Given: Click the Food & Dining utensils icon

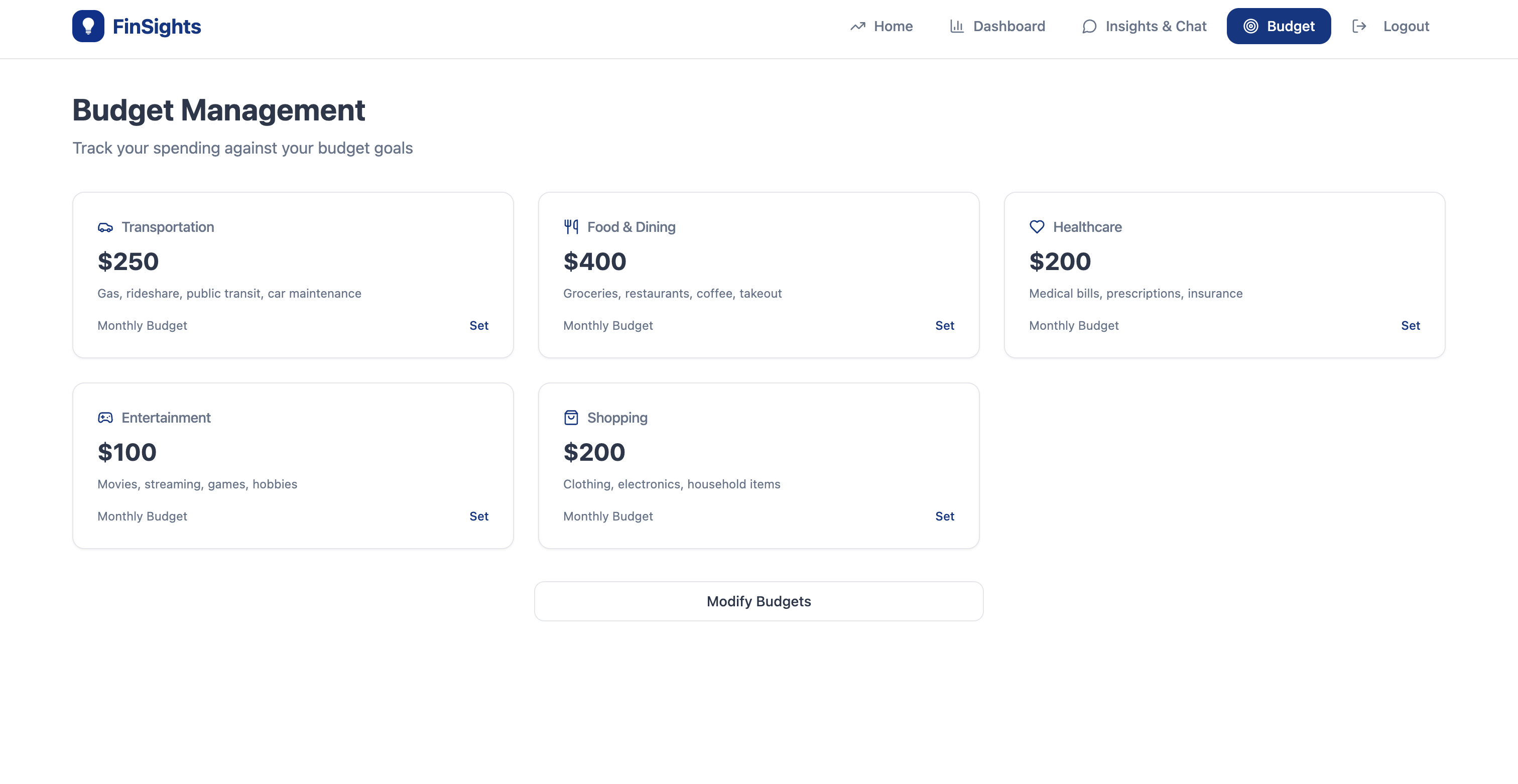Looking at the screenshot, I should pyautogui.click(x=570, y=227).
